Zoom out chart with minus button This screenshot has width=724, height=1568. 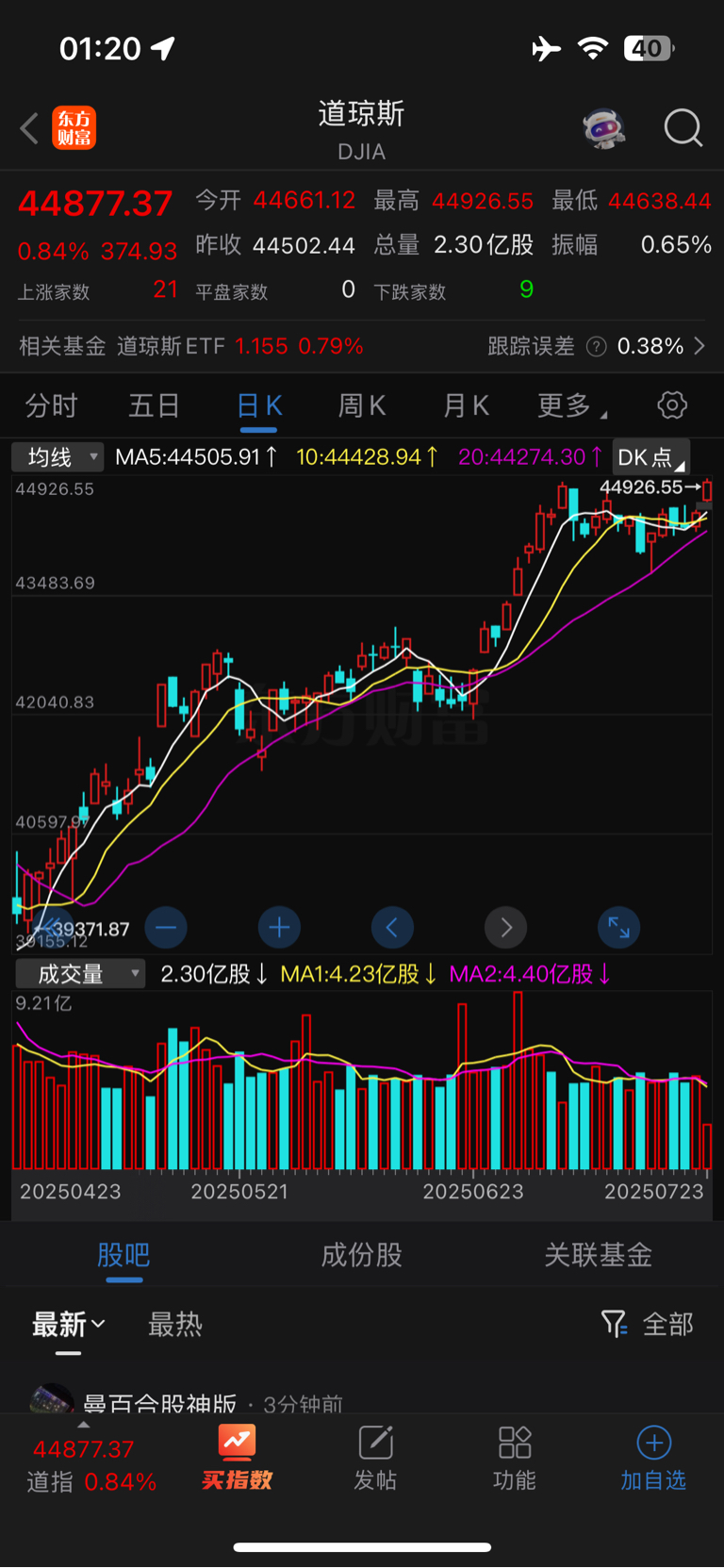click(x=166, y=928)
